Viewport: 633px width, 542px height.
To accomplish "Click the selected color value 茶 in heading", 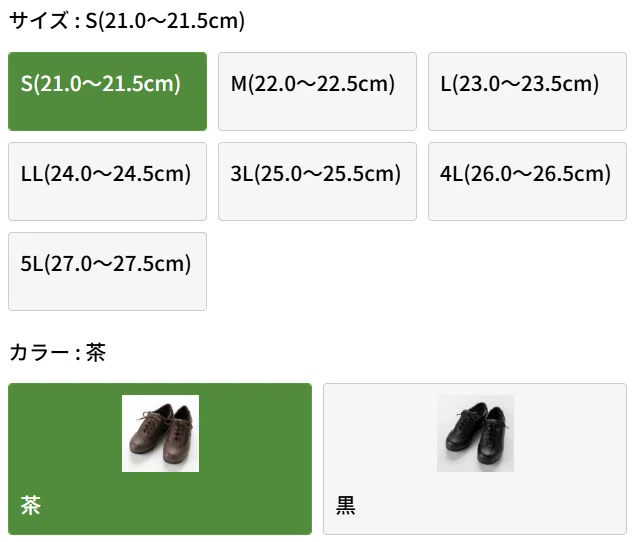I will [96, 352].
